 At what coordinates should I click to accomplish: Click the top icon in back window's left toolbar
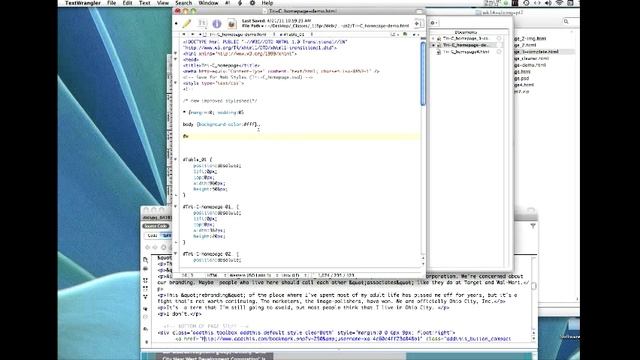pos(145,260)
